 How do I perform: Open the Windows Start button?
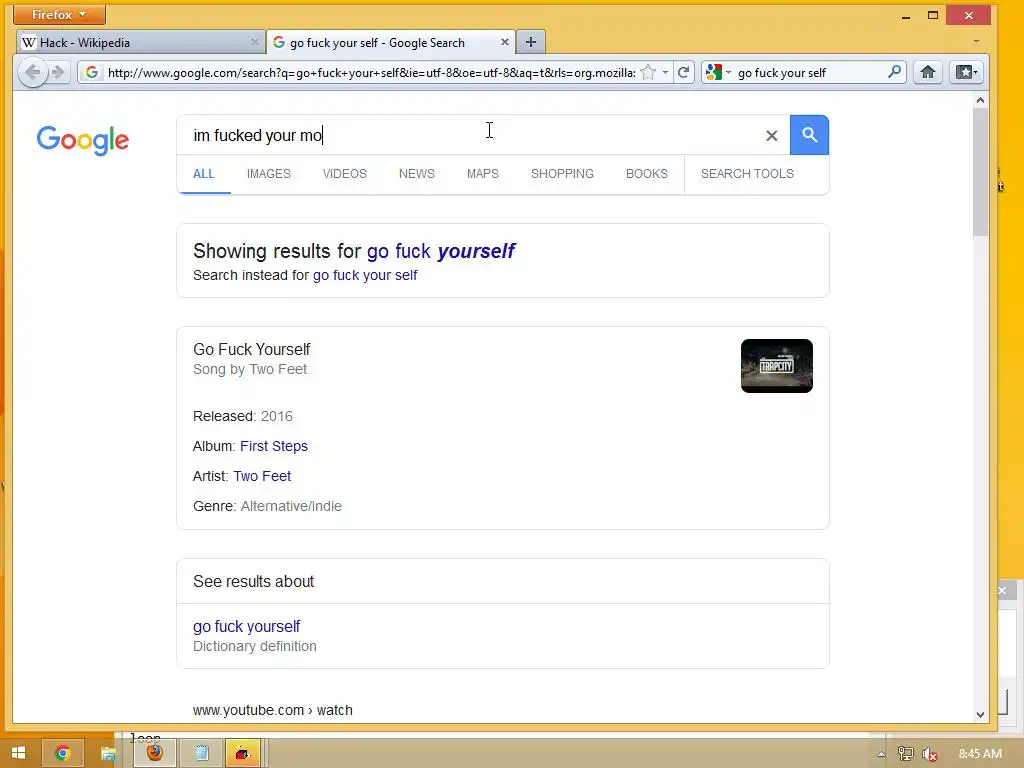pyautogui.click(x=18, y=753)
